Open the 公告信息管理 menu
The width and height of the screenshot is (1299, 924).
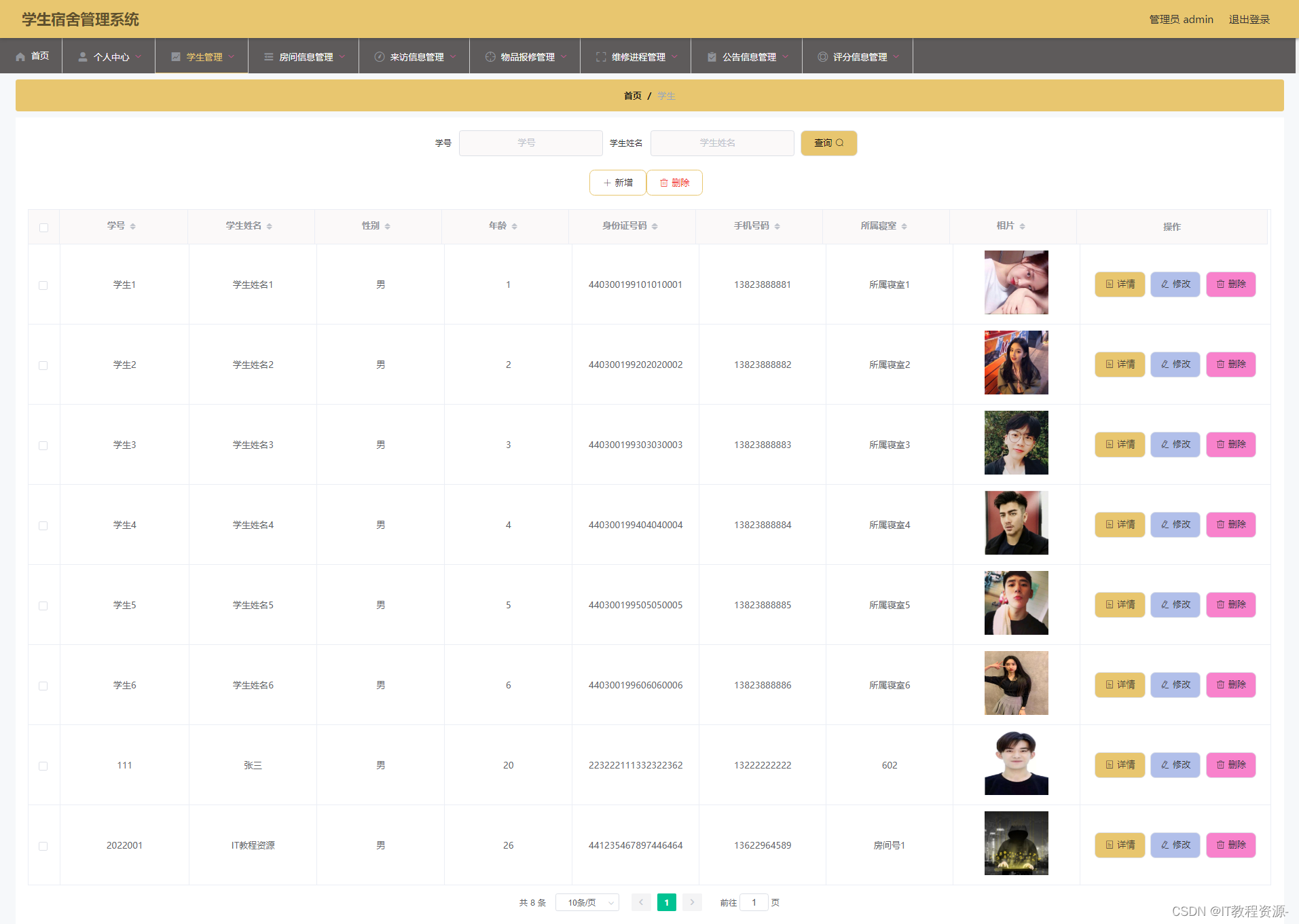[x=747, y=56]
